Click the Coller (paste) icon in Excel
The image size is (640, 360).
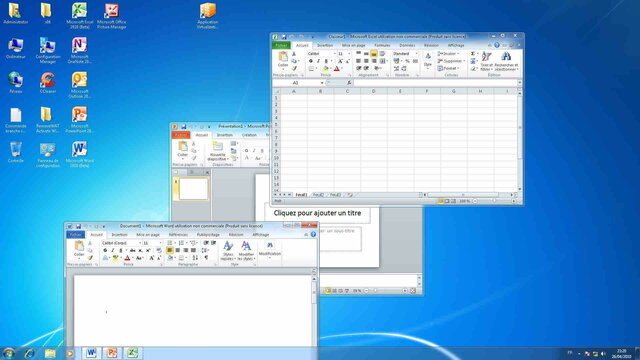click(x=283, y=57)
